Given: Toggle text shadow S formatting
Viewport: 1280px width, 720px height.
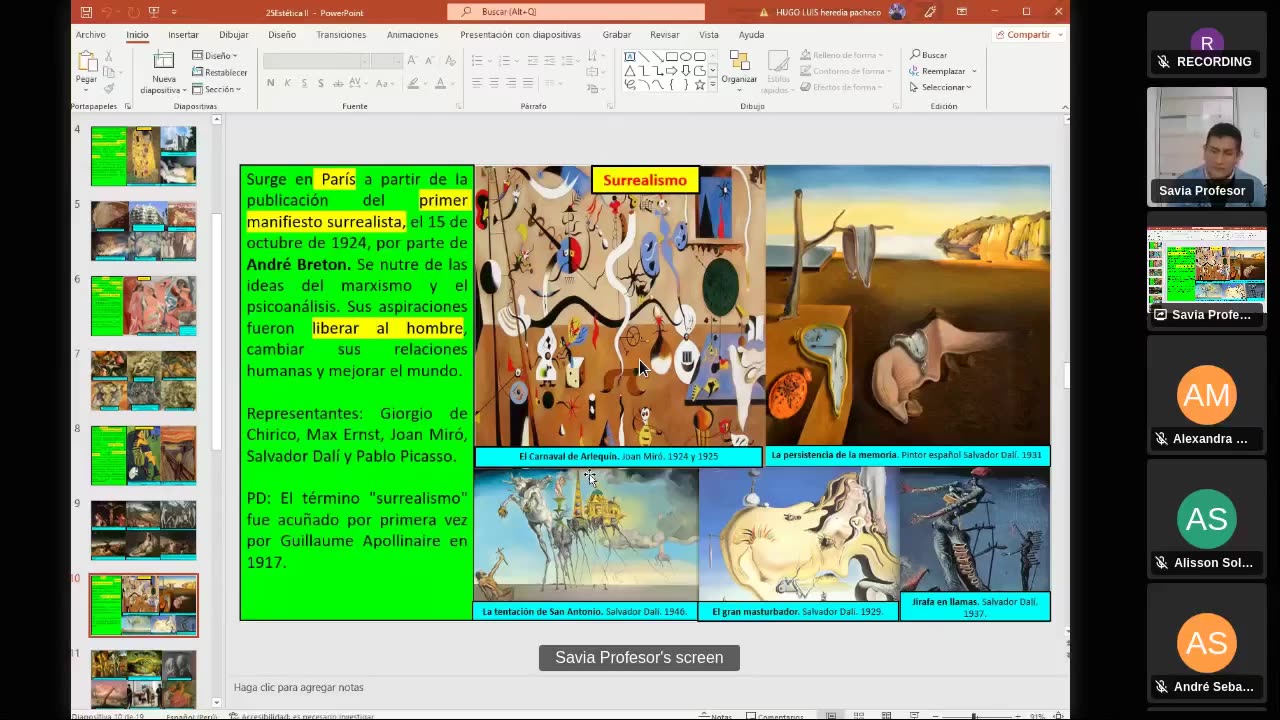Looking at the screenshot, I should coord(320,83).
